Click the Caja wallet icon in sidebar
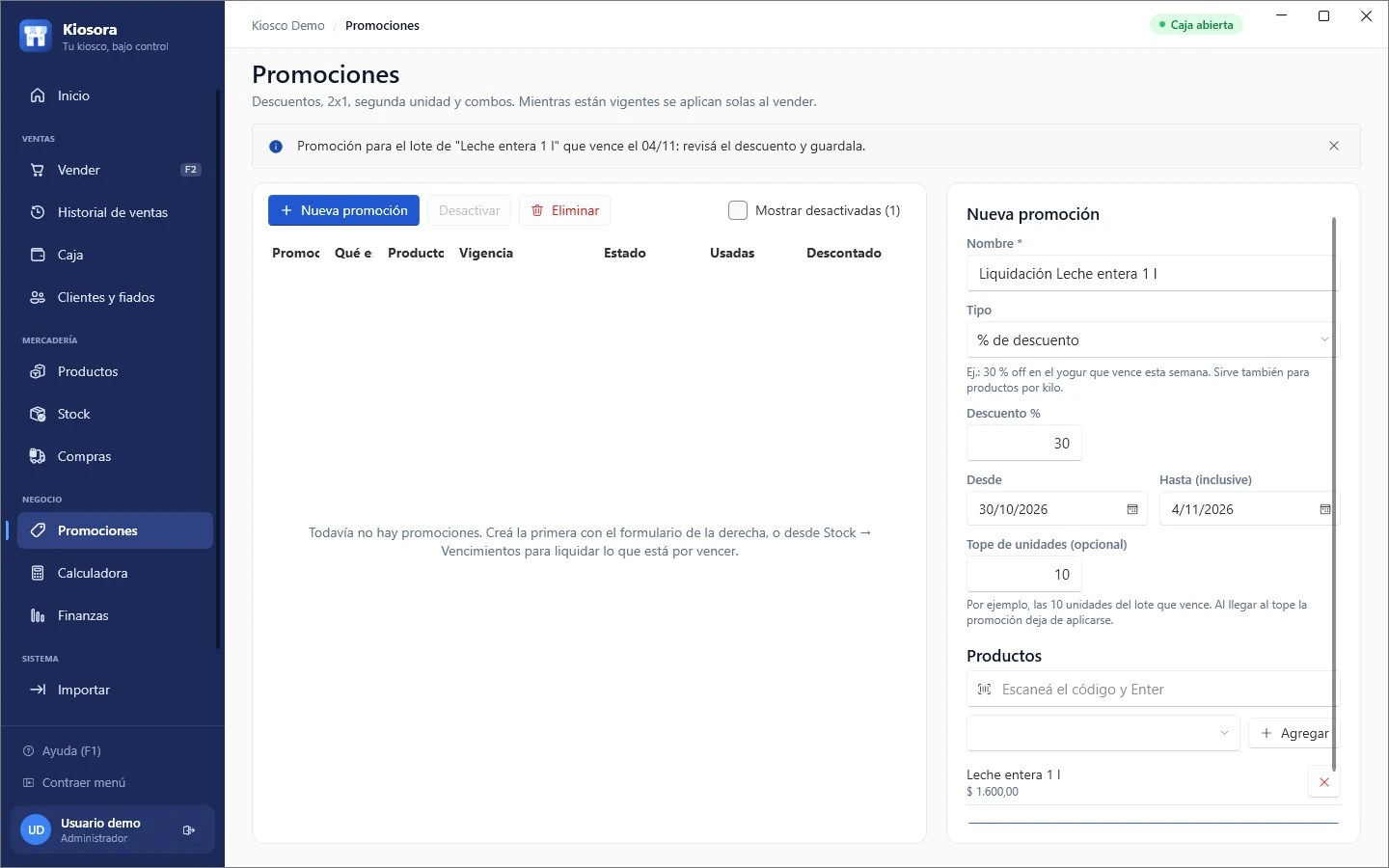The image size is (1389, 868). 38,255
